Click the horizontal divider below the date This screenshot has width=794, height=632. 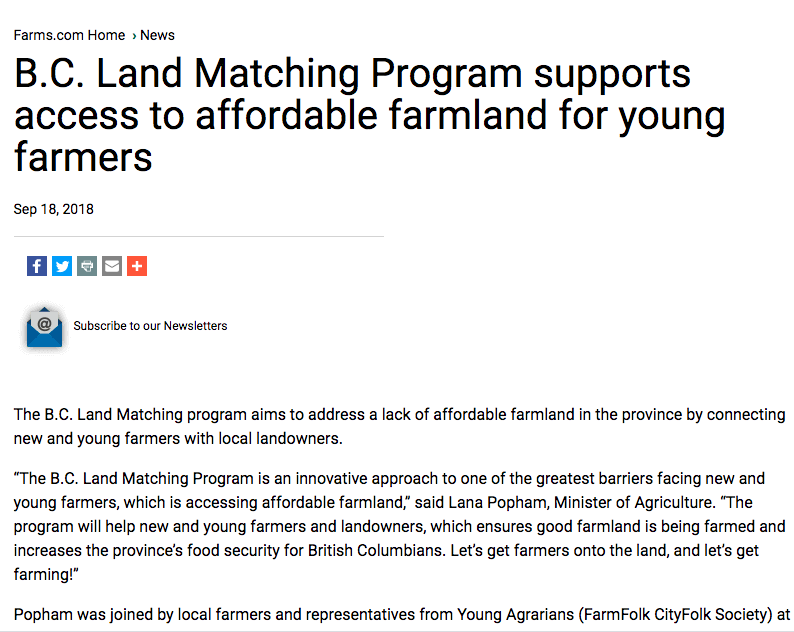[x=199, y=237]
